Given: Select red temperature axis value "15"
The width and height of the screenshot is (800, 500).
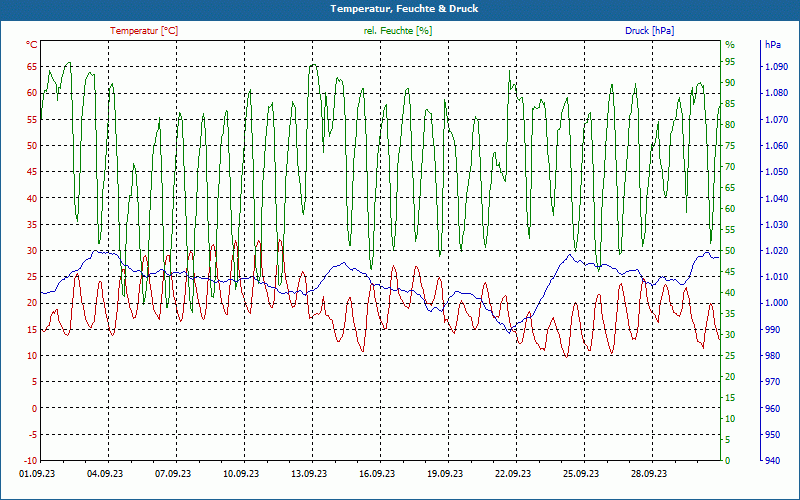Looking at the screenshot, I should (x=32, y=330).
